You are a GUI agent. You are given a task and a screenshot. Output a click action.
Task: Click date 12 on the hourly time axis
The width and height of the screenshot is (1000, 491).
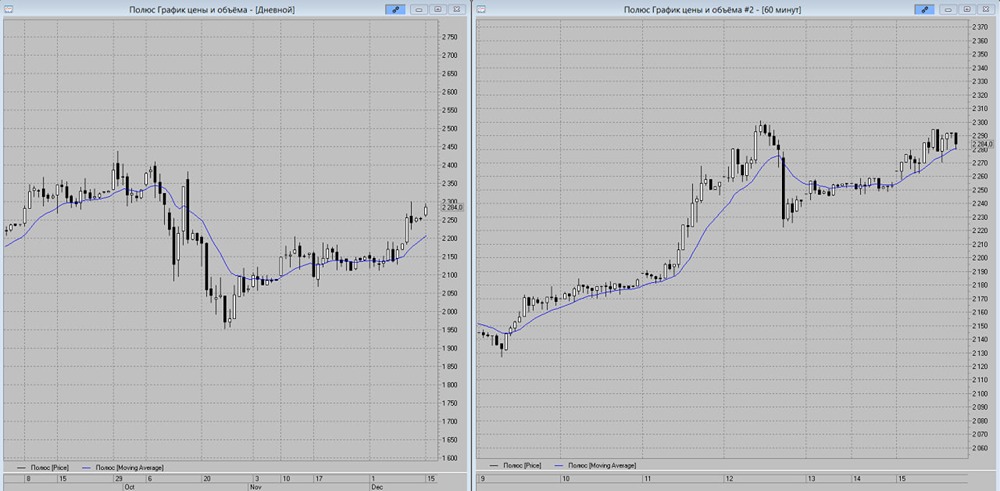729,478
